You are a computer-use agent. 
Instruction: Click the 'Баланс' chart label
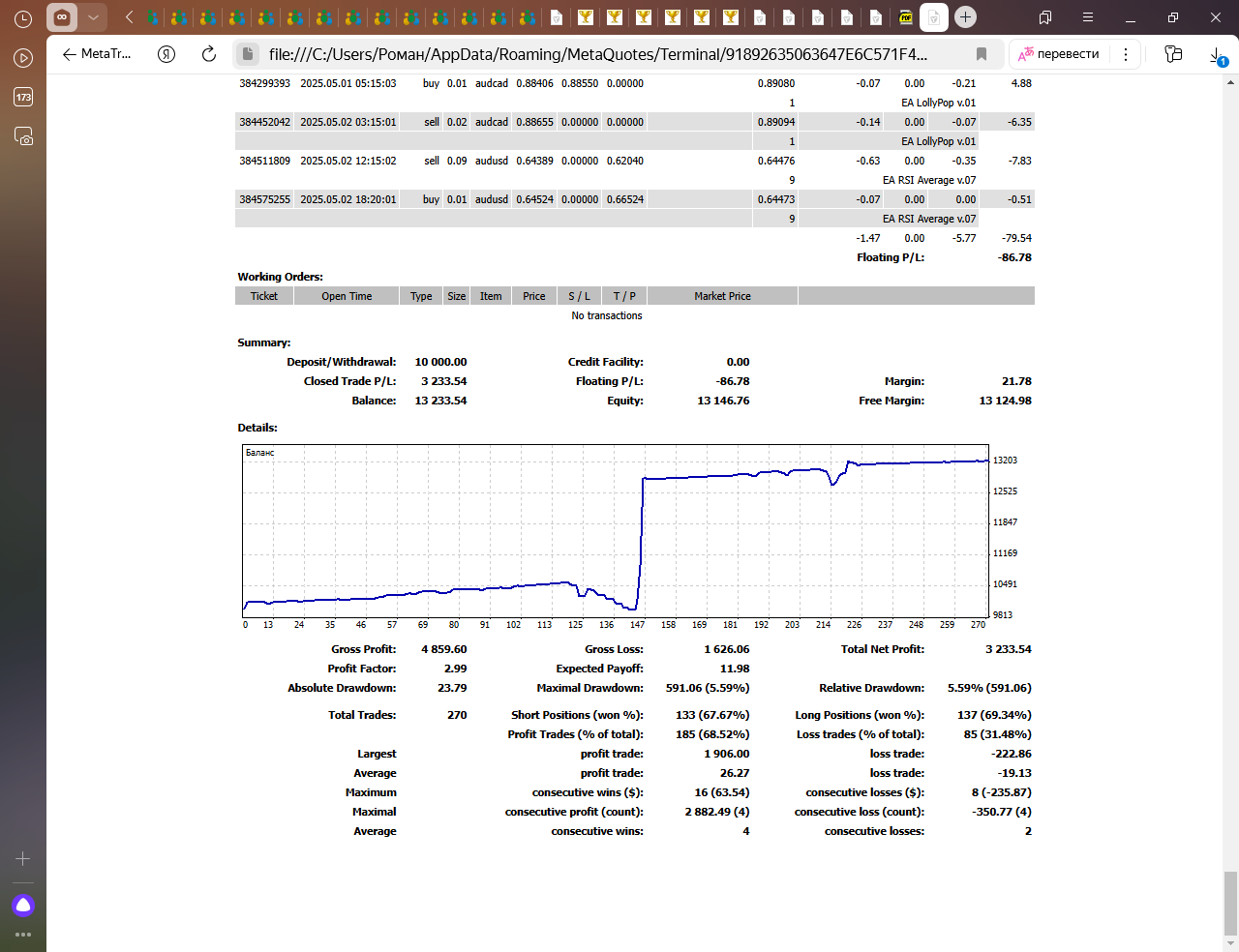click(x=259, y=453)
